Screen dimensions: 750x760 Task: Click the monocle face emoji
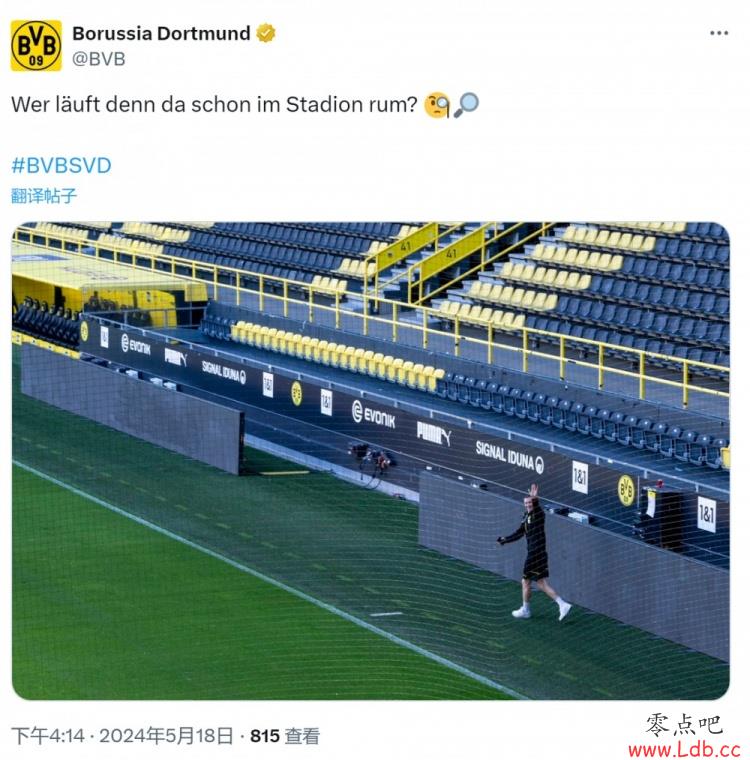pos(436,105)
